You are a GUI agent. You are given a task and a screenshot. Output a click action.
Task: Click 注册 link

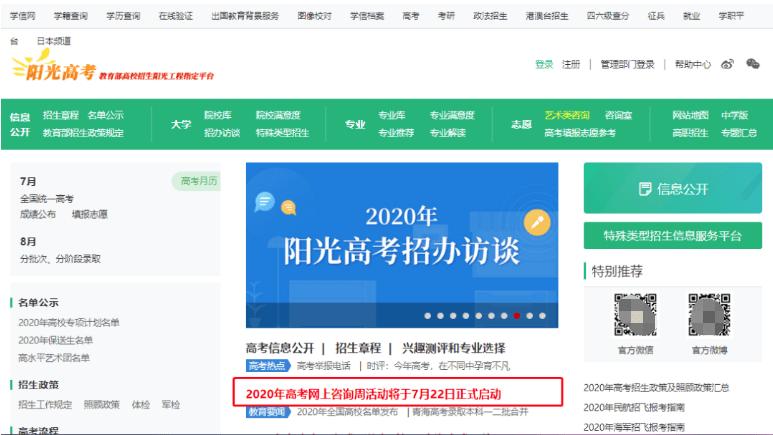click(x=571, y=64)
